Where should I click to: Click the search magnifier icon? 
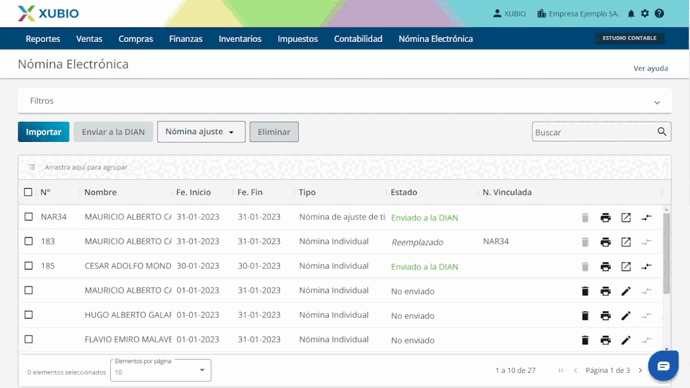tap(662, 132)
